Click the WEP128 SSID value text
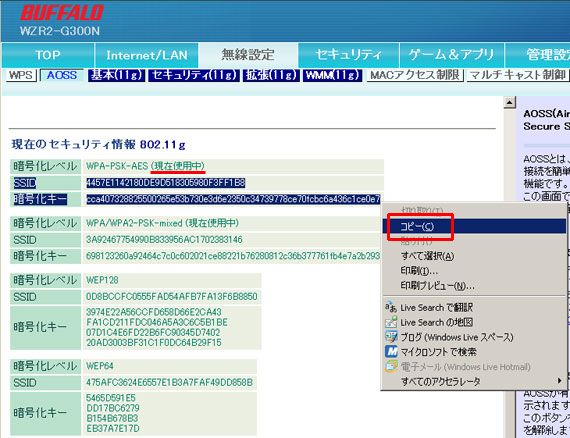The image size is (570, 438). point(172,297)
